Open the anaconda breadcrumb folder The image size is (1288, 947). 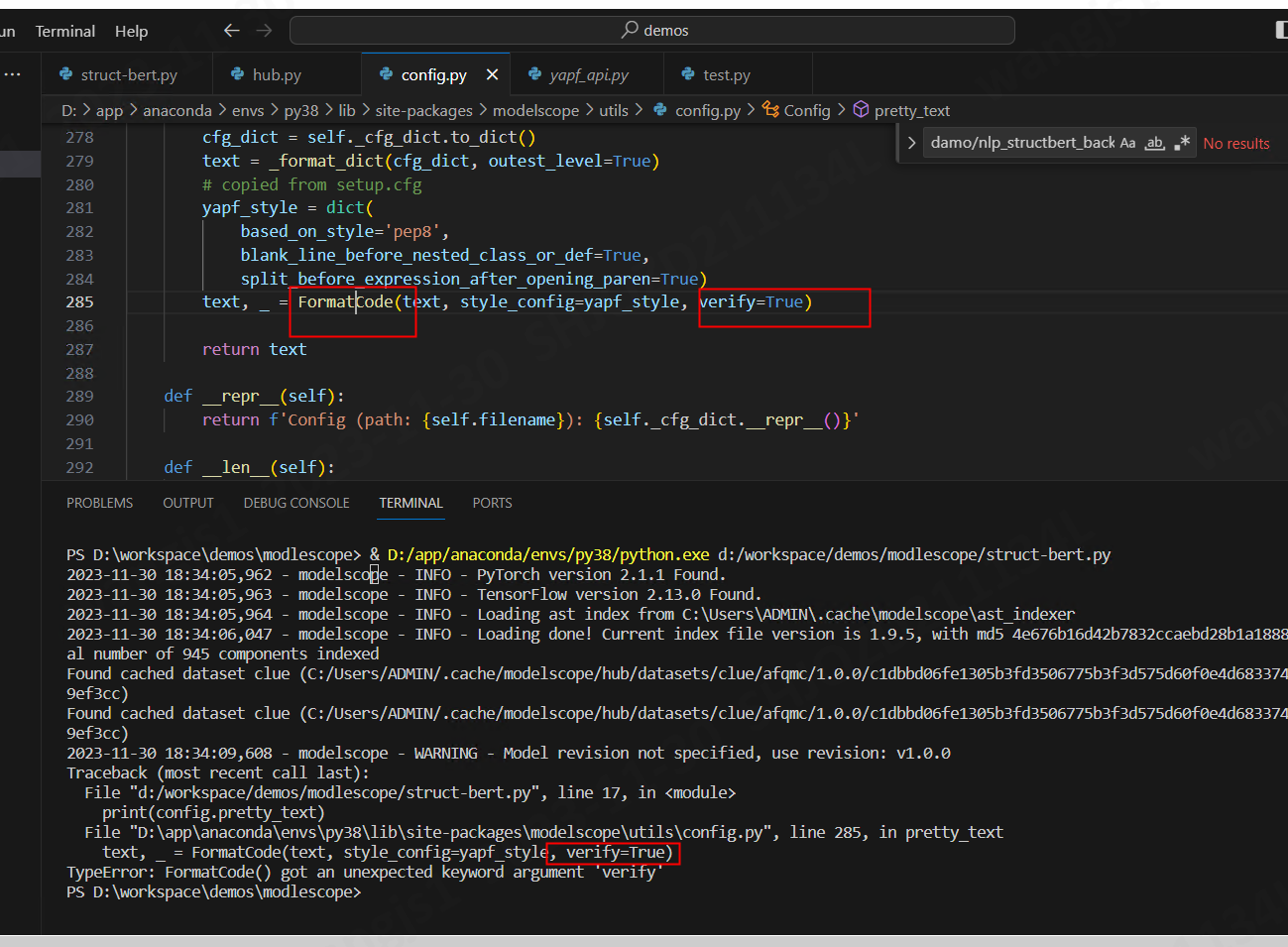pos(177,110)
